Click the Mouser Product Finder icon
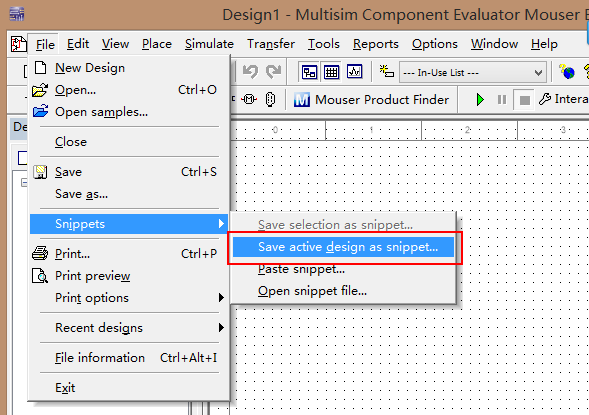Screen dimensions: 589x415 [x=302, y=100]
